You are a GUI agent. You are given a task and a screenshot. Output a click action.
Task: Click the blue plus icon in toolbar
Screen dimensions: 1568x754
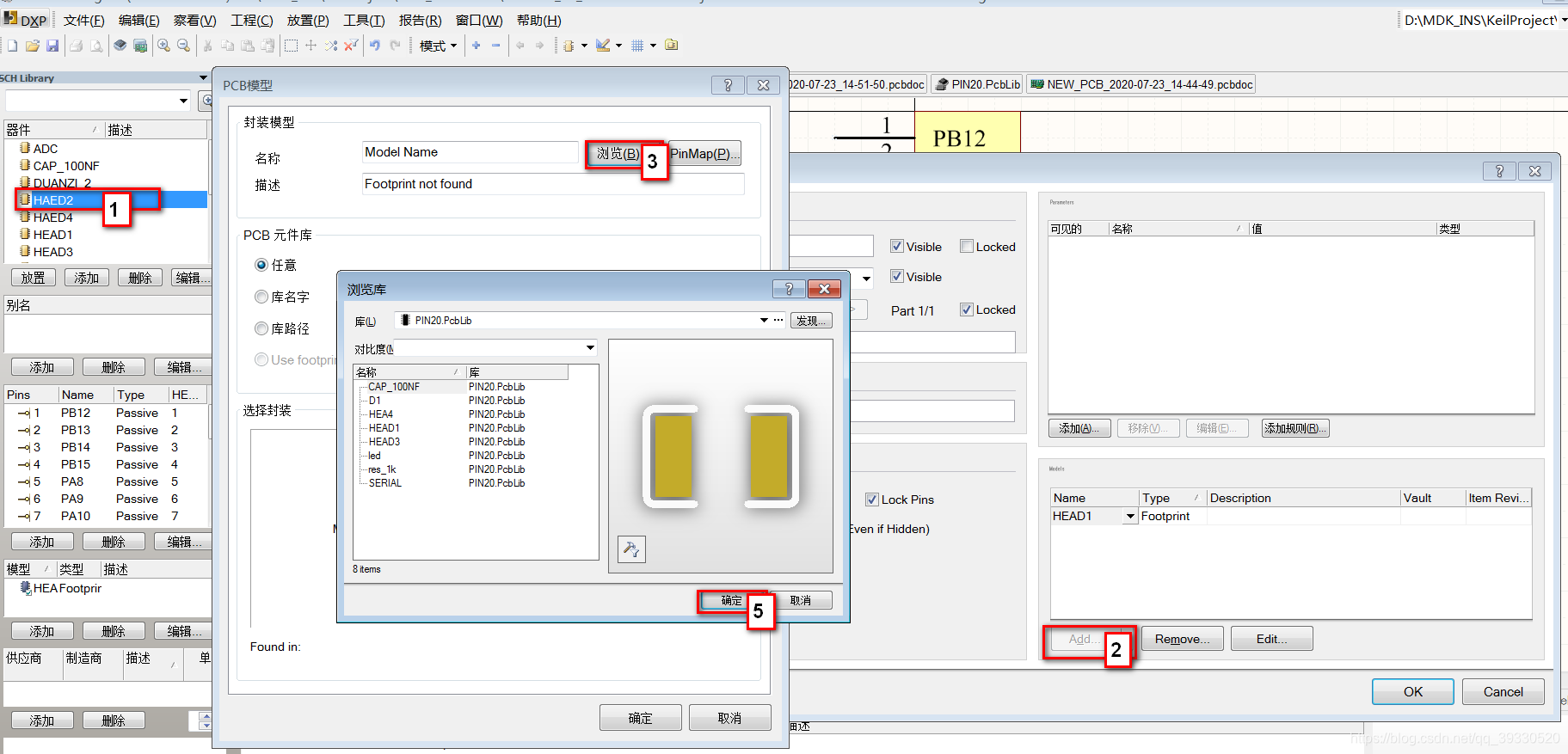476,46
